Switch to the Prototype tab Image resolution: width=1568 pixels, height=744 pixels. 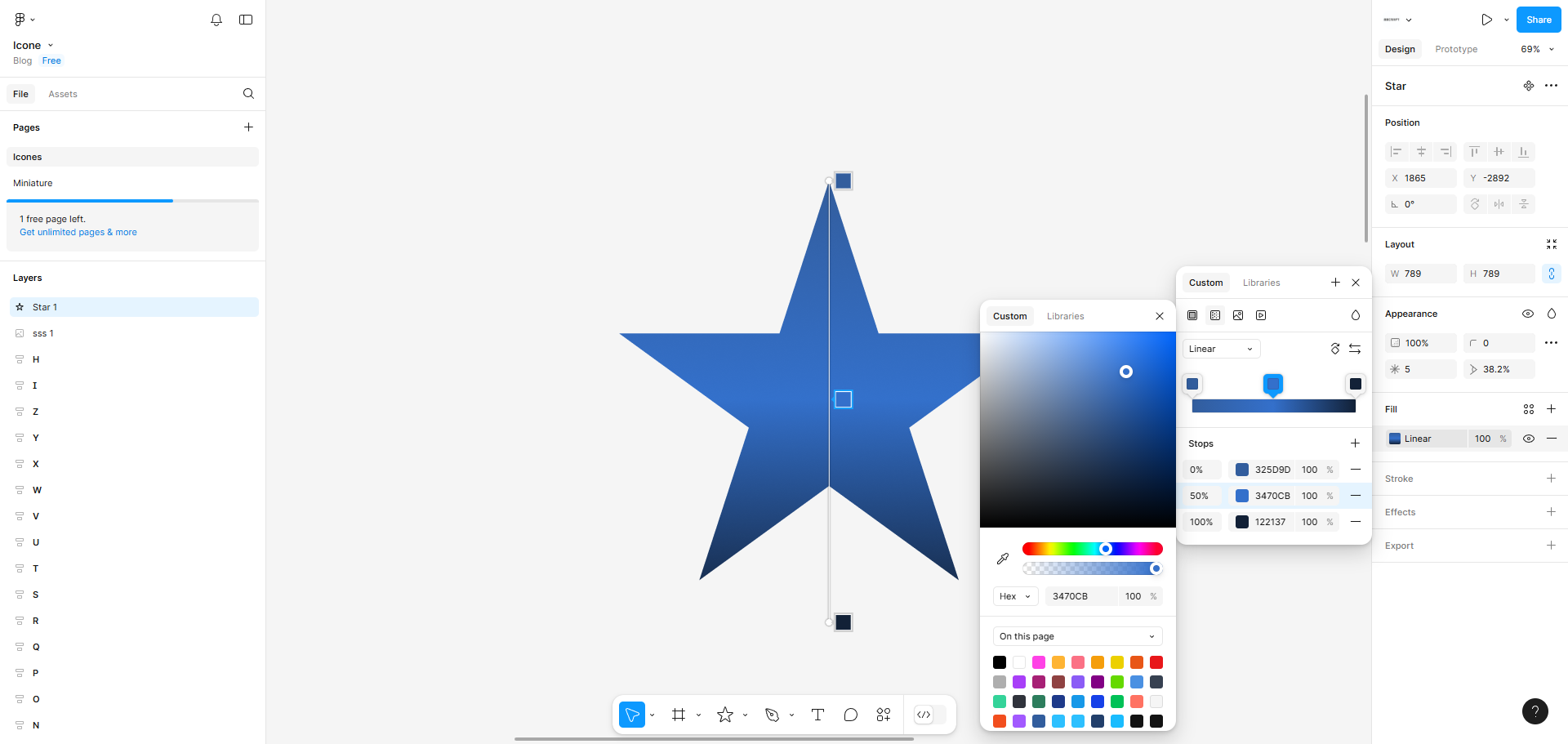pos(1456,49)
